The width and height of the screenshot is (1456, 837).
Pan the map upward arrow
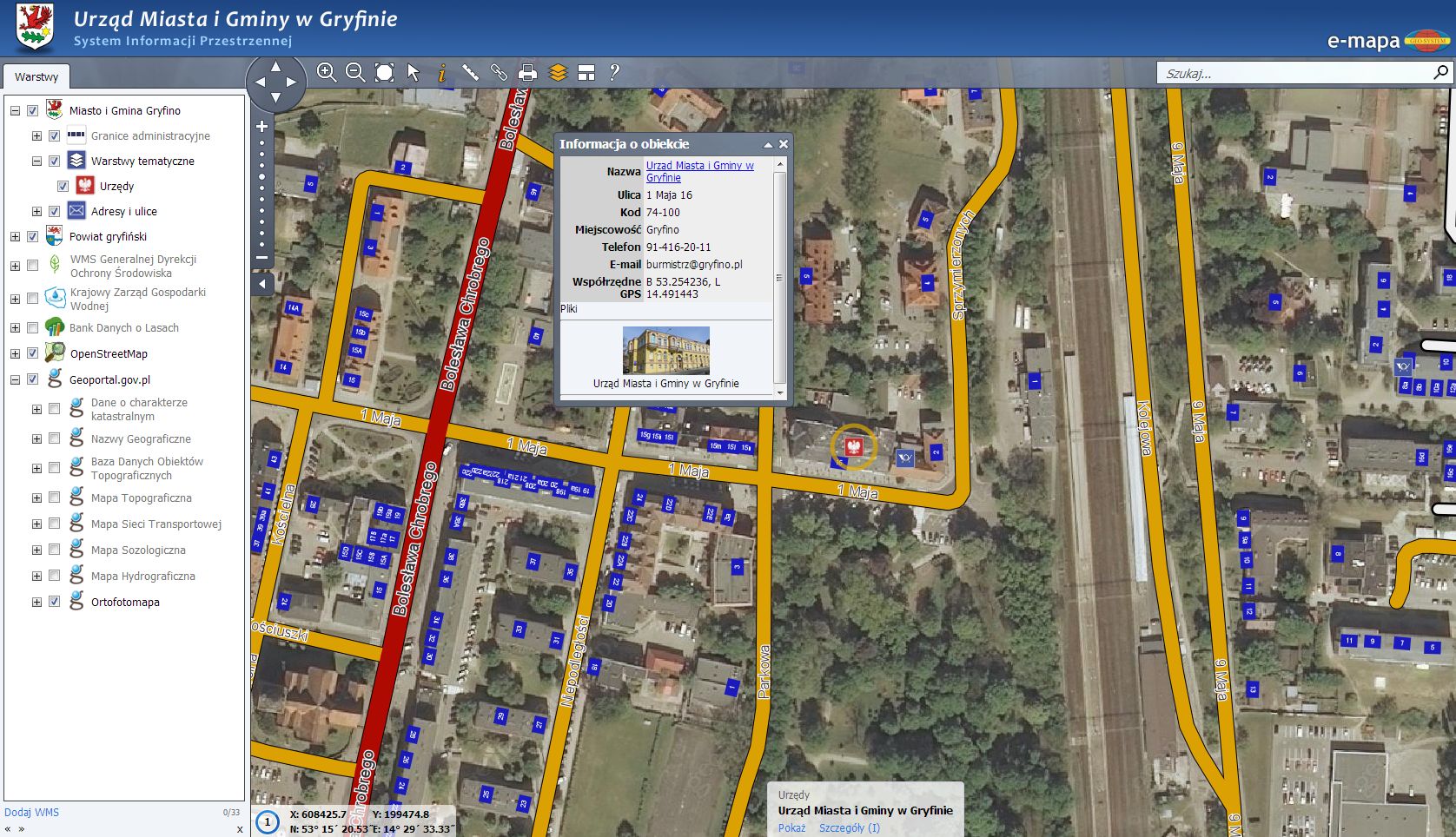click(x=275, y=65)
